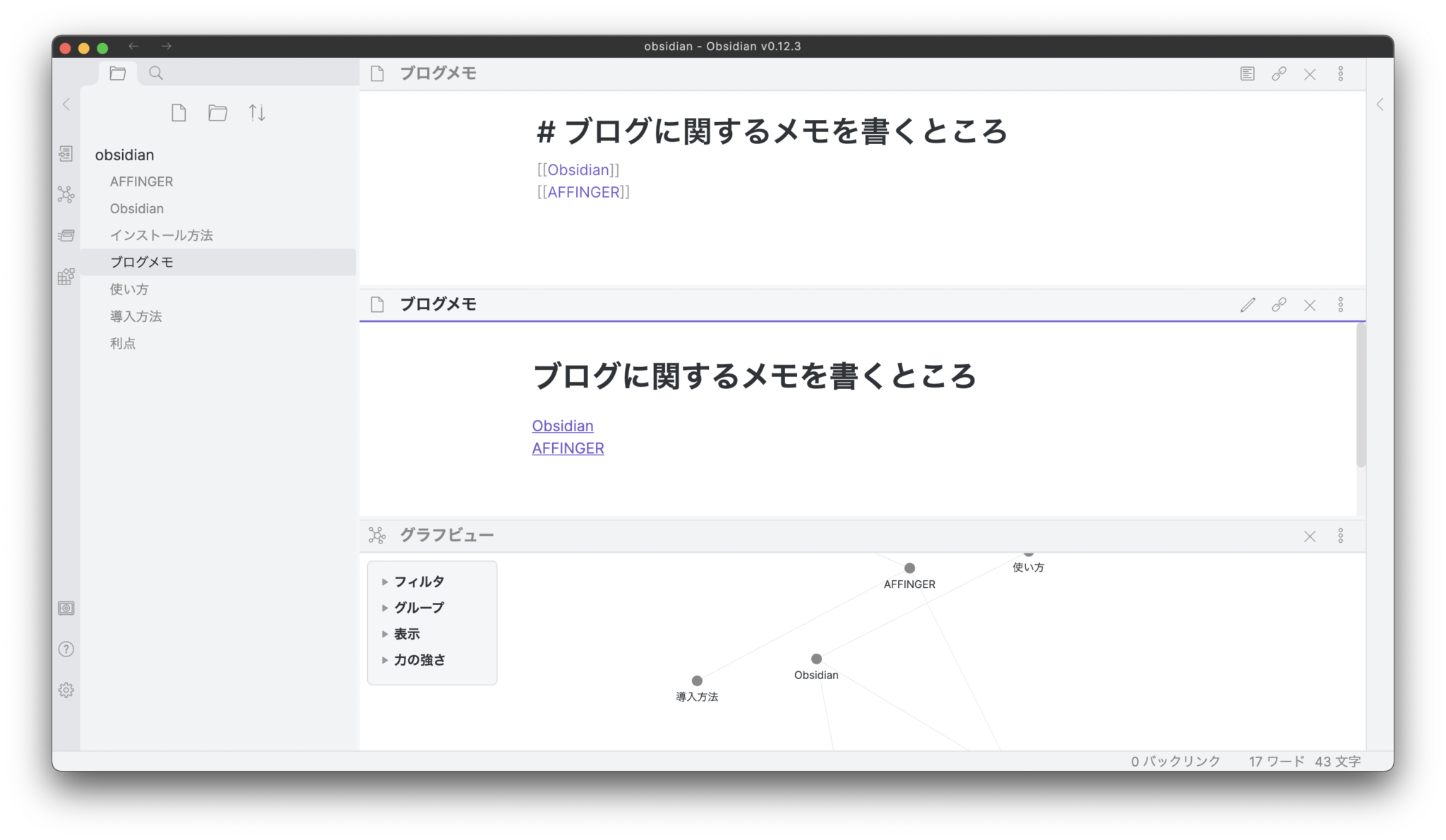Toggle link on the top ブログメモ pane
This screenshot has height=840, width=1446.
1279,73
